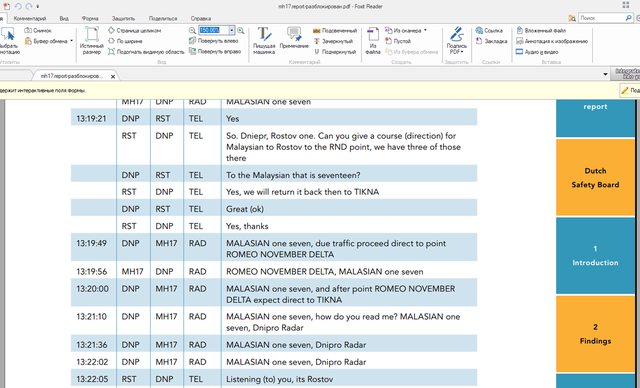
Task: Click the Поиск search field
Action: tap(602, 18)
